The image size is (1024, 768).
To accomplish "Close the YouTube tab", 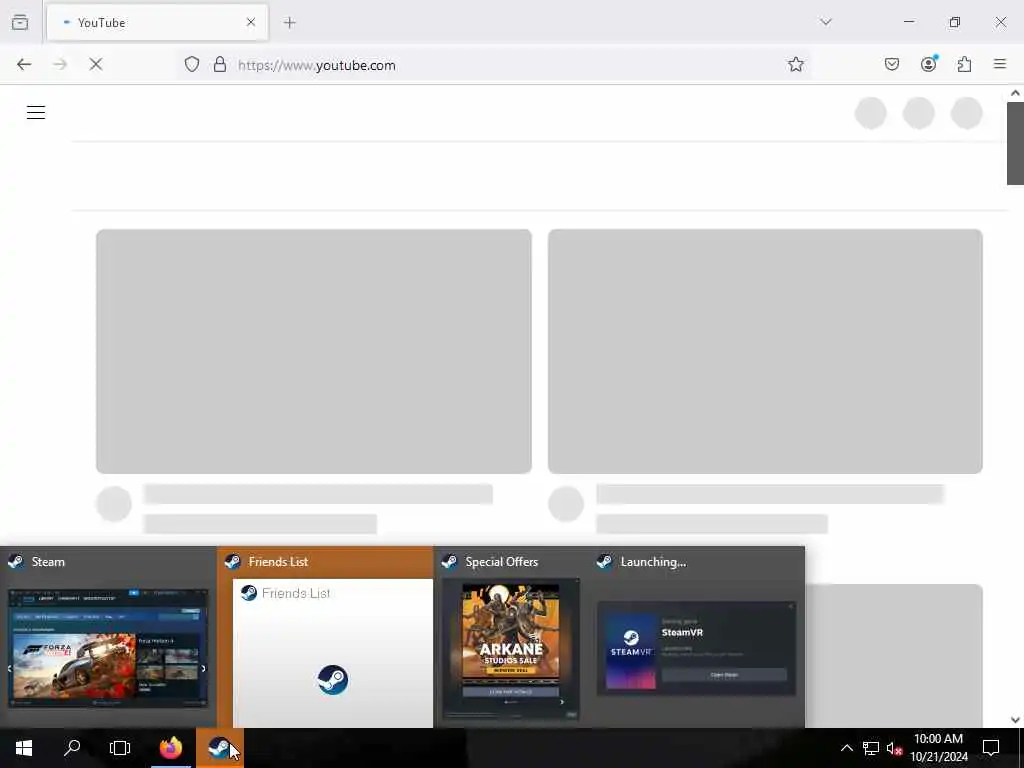I will [x=251, y=22].
